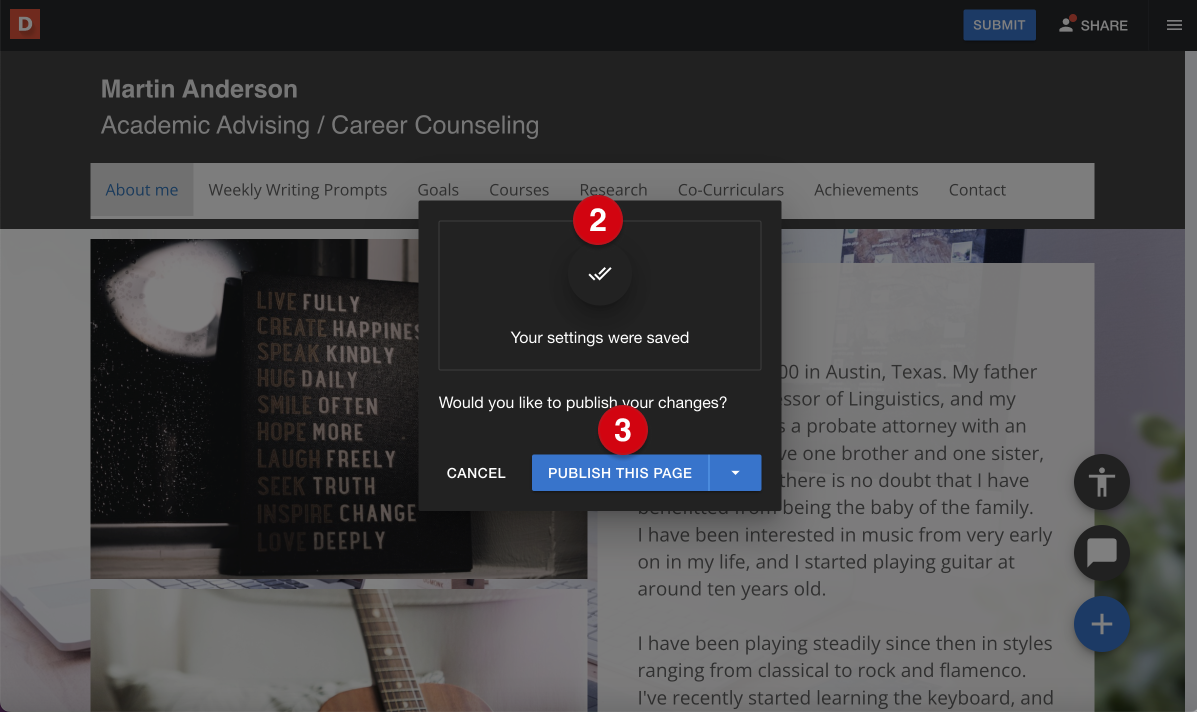Switch to the About me tab
Viewport: 1197px width, 712px height.
tap(141, 190)
